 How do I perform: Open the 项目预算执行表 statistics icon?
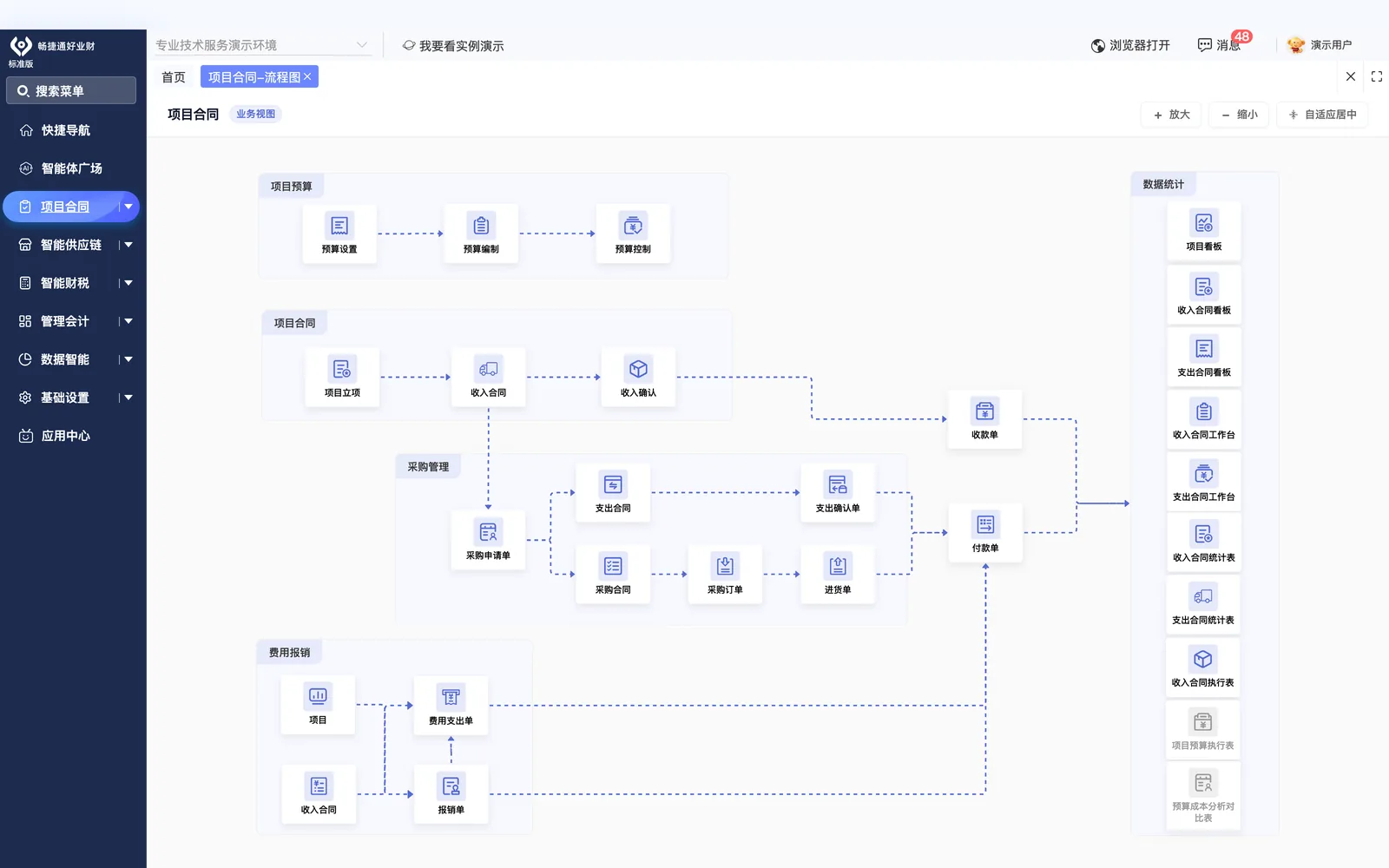1203,722
